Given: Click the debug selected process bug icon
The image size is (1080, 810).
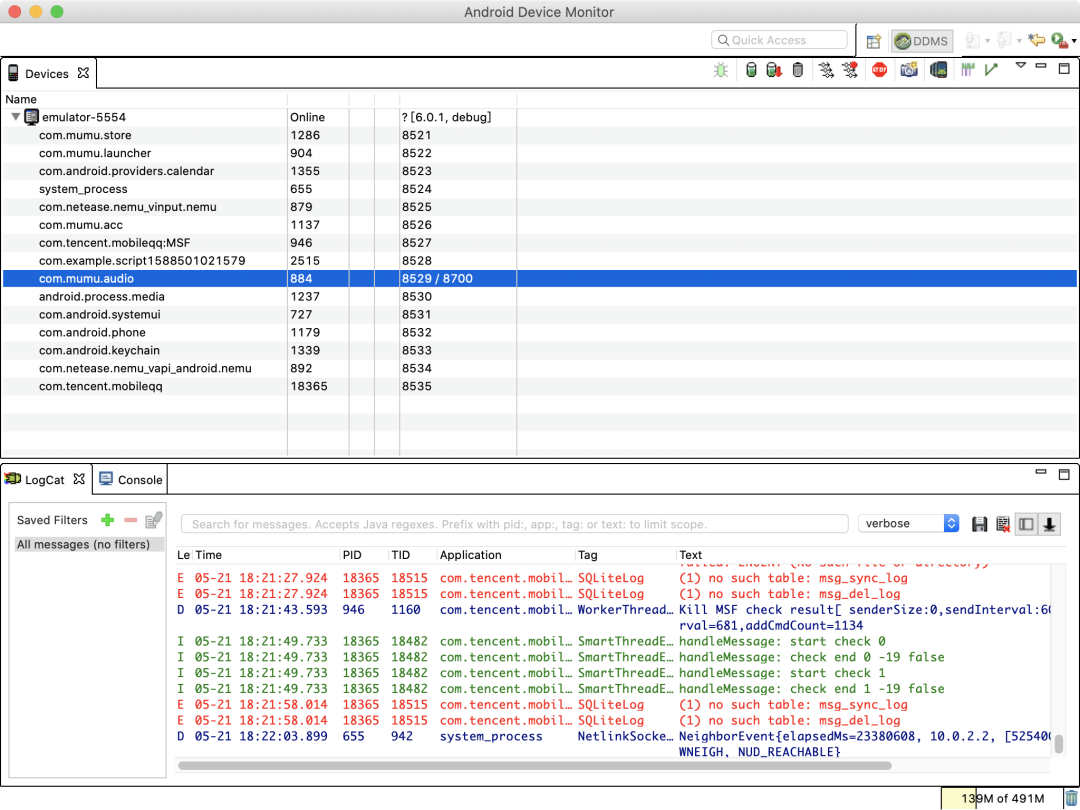Looking at the screenshot, I should 720,70.
